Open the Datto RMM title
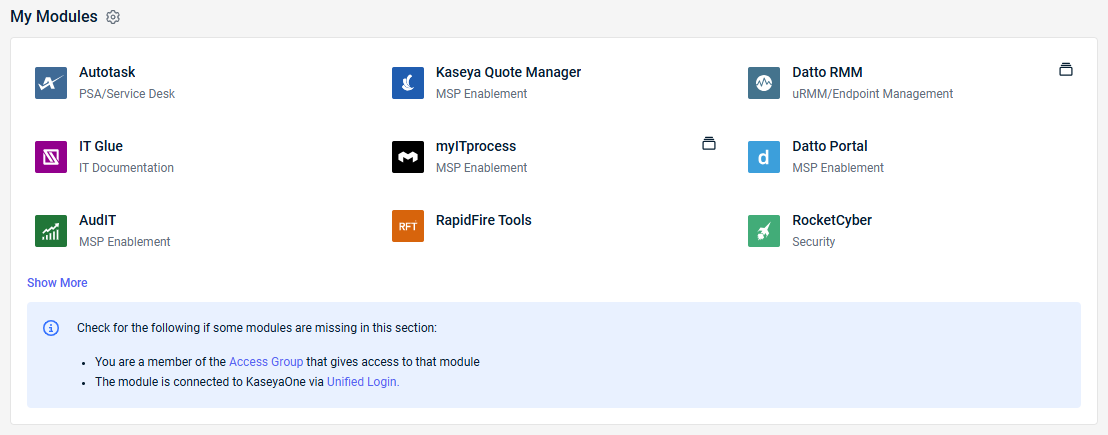 point(827,72)
